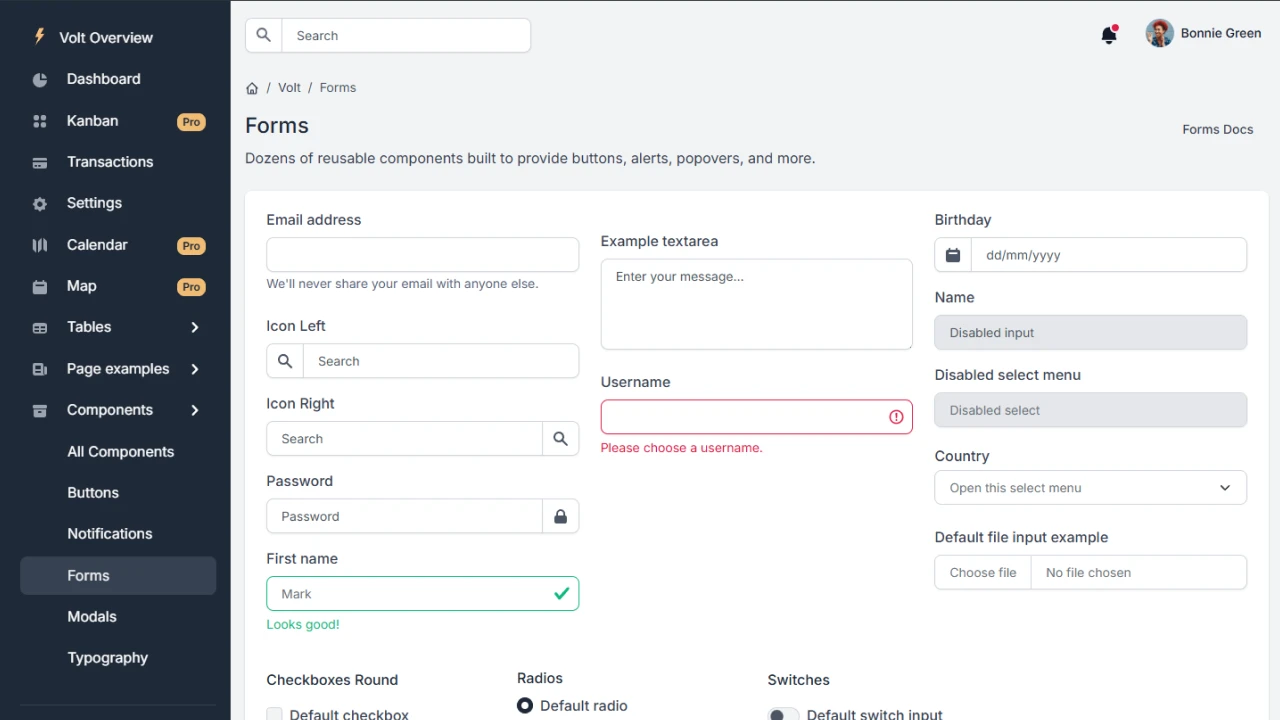Open the Modals page
The image size is (1280, 720).
[x=92, y=617]
